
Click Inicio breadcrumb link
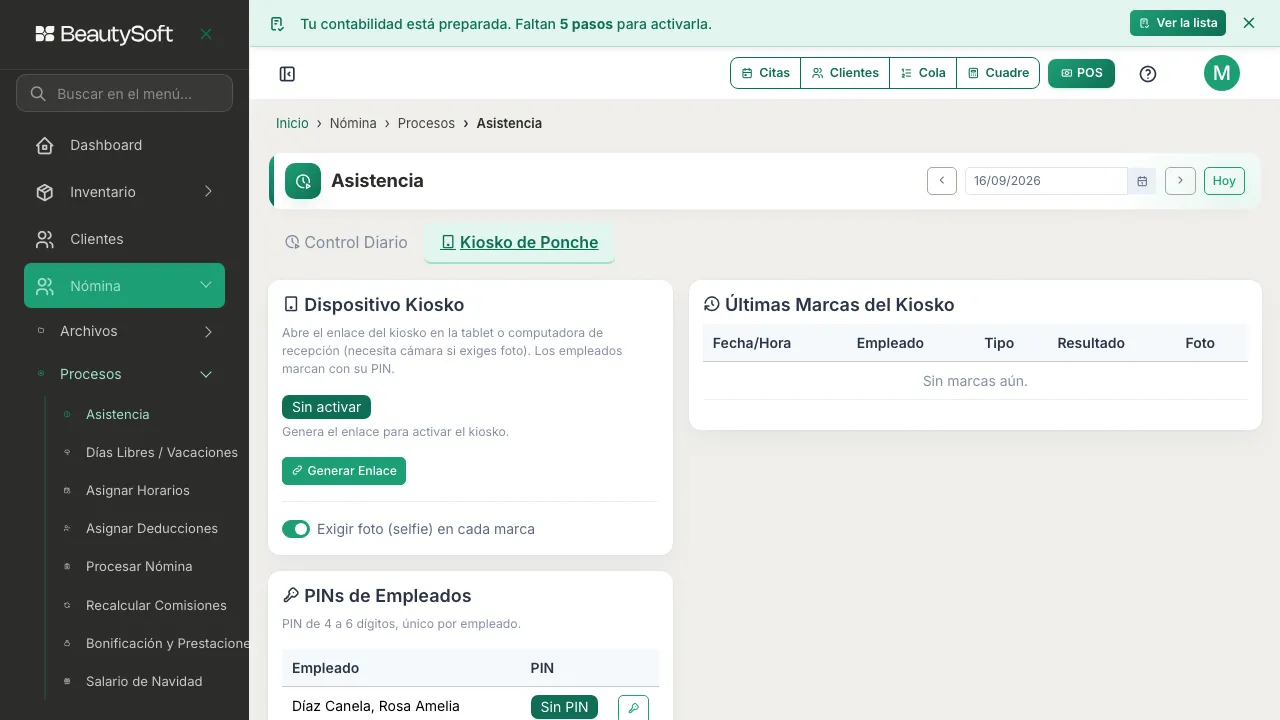point(292,123)
